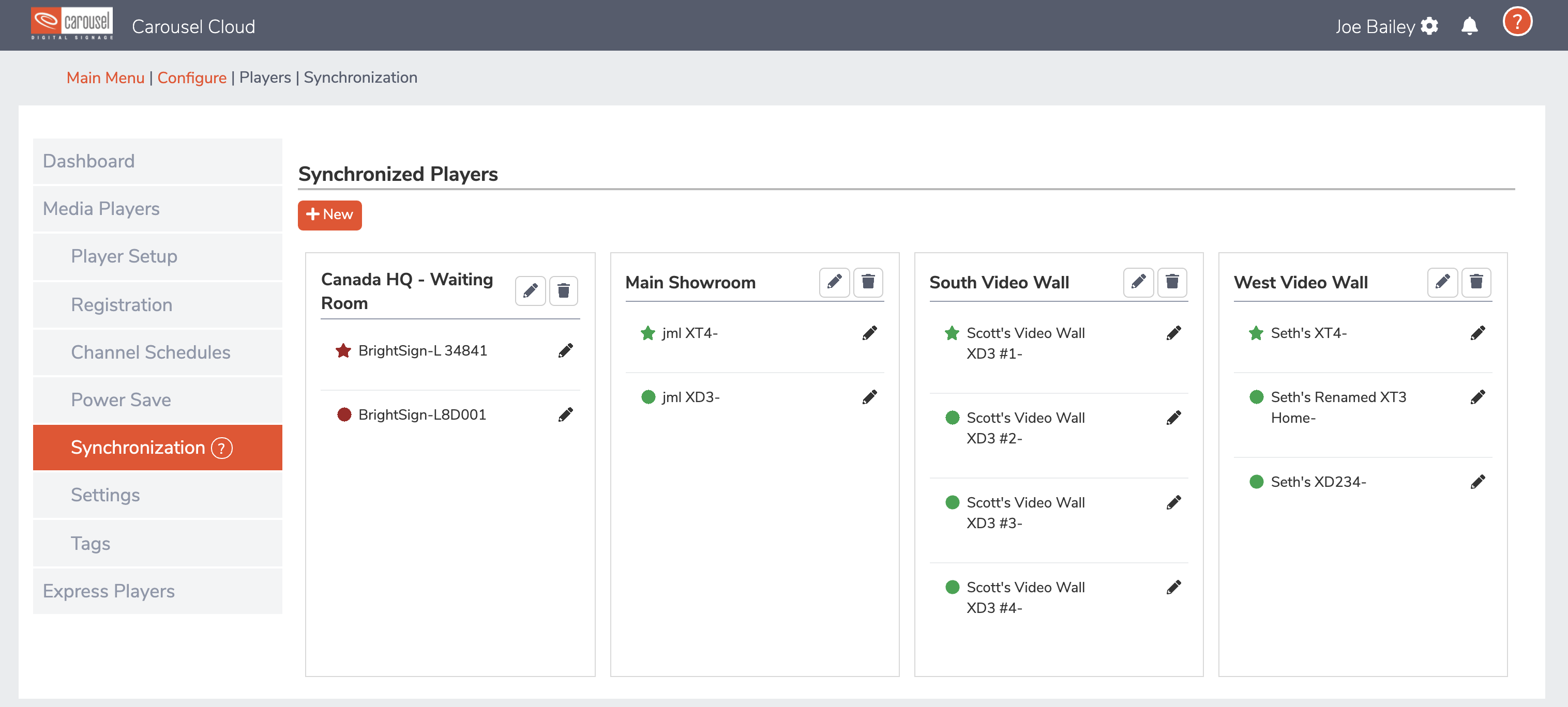Click the red star beside BrightSign-L 34841
Image resolution: width=1568 pixels, height=707 pixels.
point(343,350)
